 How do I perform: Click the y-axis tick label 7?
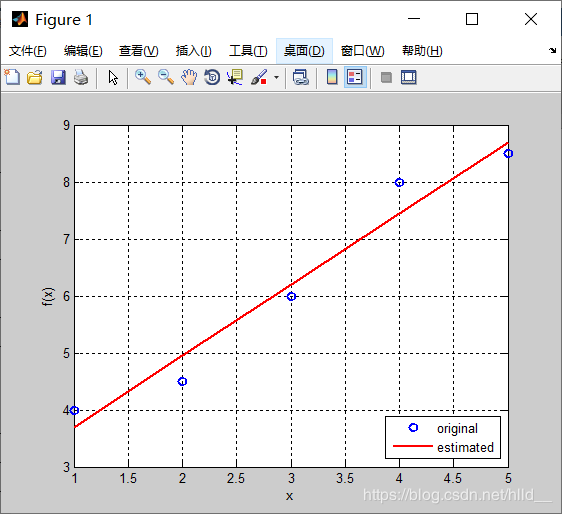(x=67, y=239)
